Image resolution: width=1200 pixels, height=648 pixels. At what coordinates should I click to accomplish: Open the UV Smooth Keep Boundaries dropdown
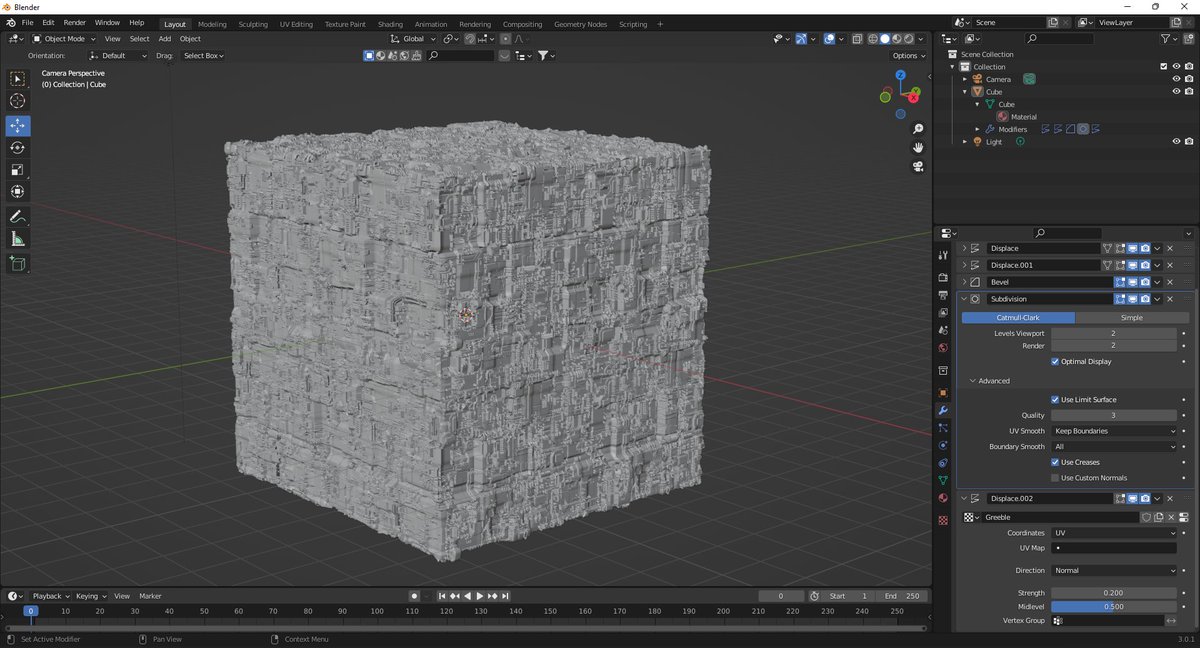coord(1114,431)
